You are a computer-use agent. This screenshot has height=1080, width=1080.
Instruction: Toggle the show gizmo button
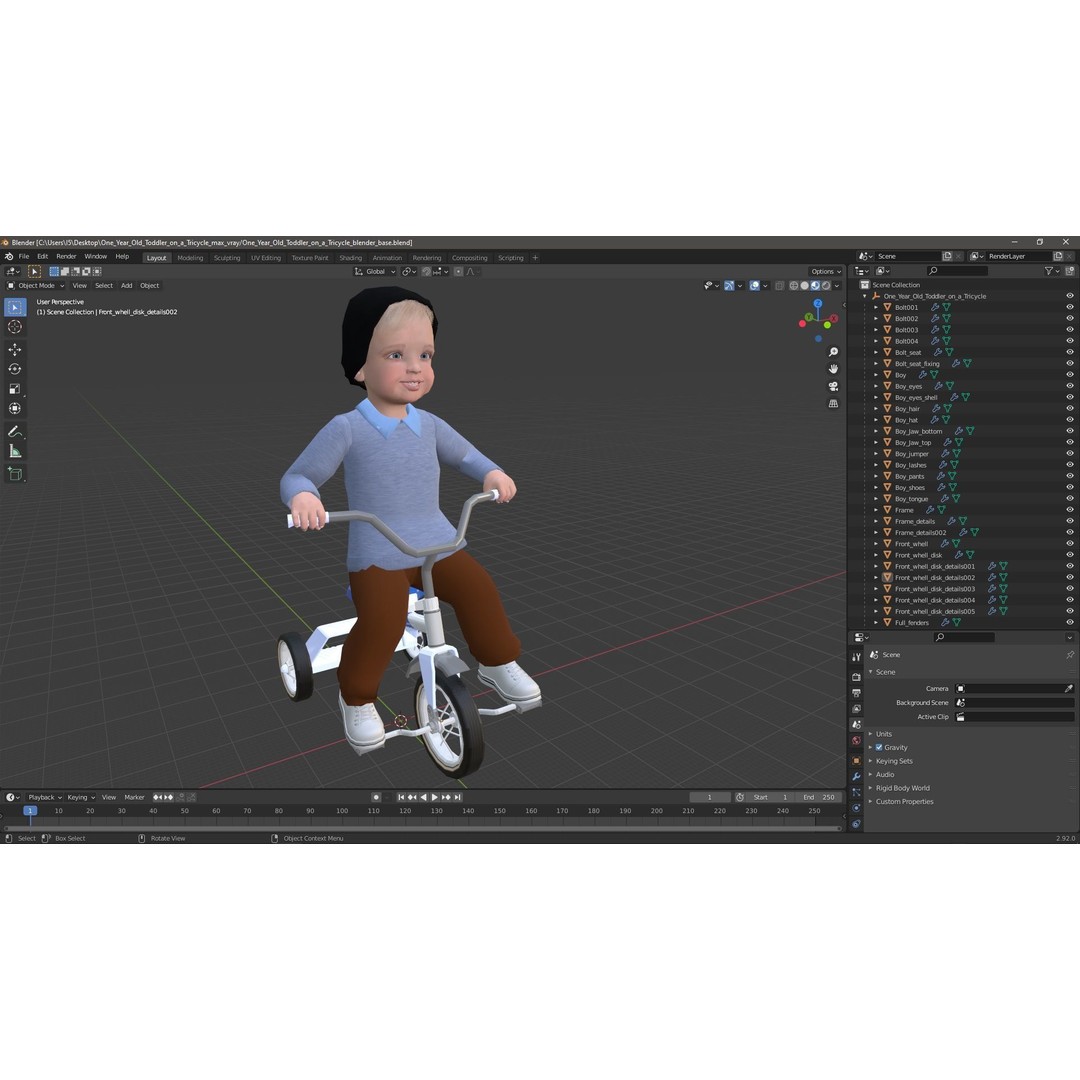point(729,285)
